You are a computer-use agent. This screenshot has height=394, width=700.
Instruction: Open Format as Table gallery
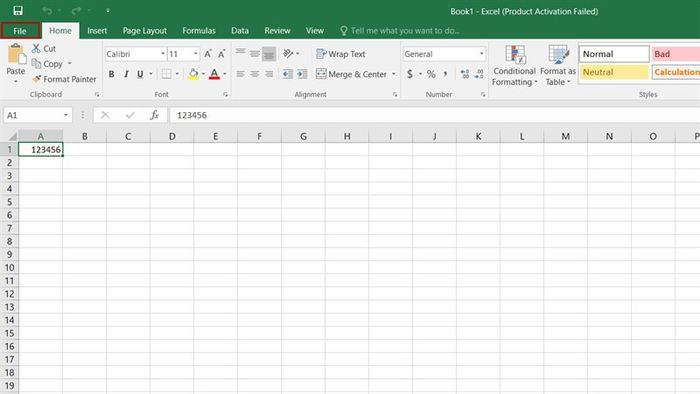click(x=558, y=65)
